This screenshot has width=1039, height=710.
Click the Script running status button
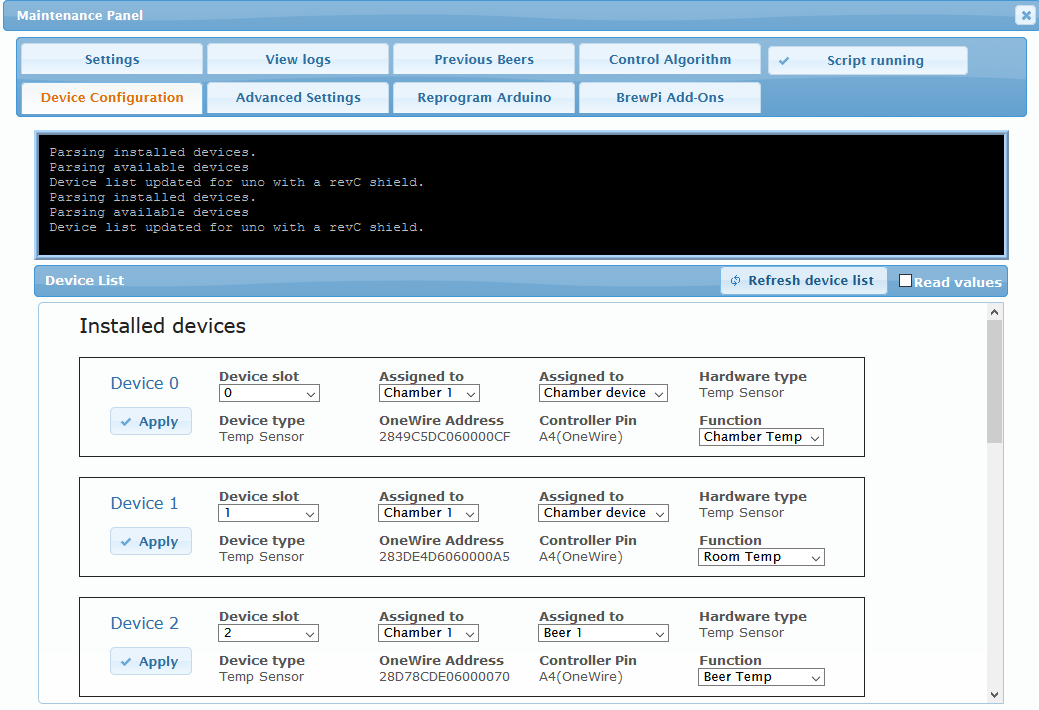coord(868,60)
